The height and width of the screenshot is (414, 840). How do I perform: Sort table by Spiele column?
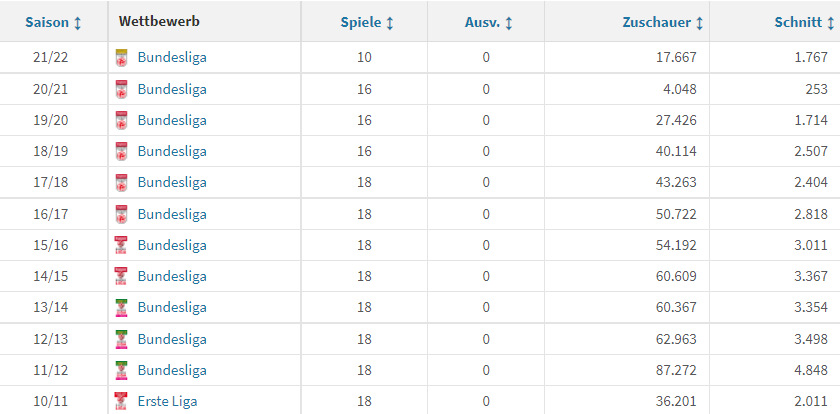tap(367, 22)
